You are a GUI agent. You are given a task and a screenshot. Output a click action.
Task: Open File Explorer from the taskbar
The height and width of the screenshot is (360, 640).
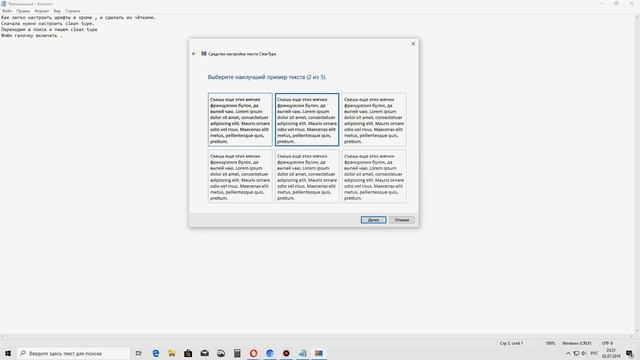pyautogui.click(x=172, y=353)
